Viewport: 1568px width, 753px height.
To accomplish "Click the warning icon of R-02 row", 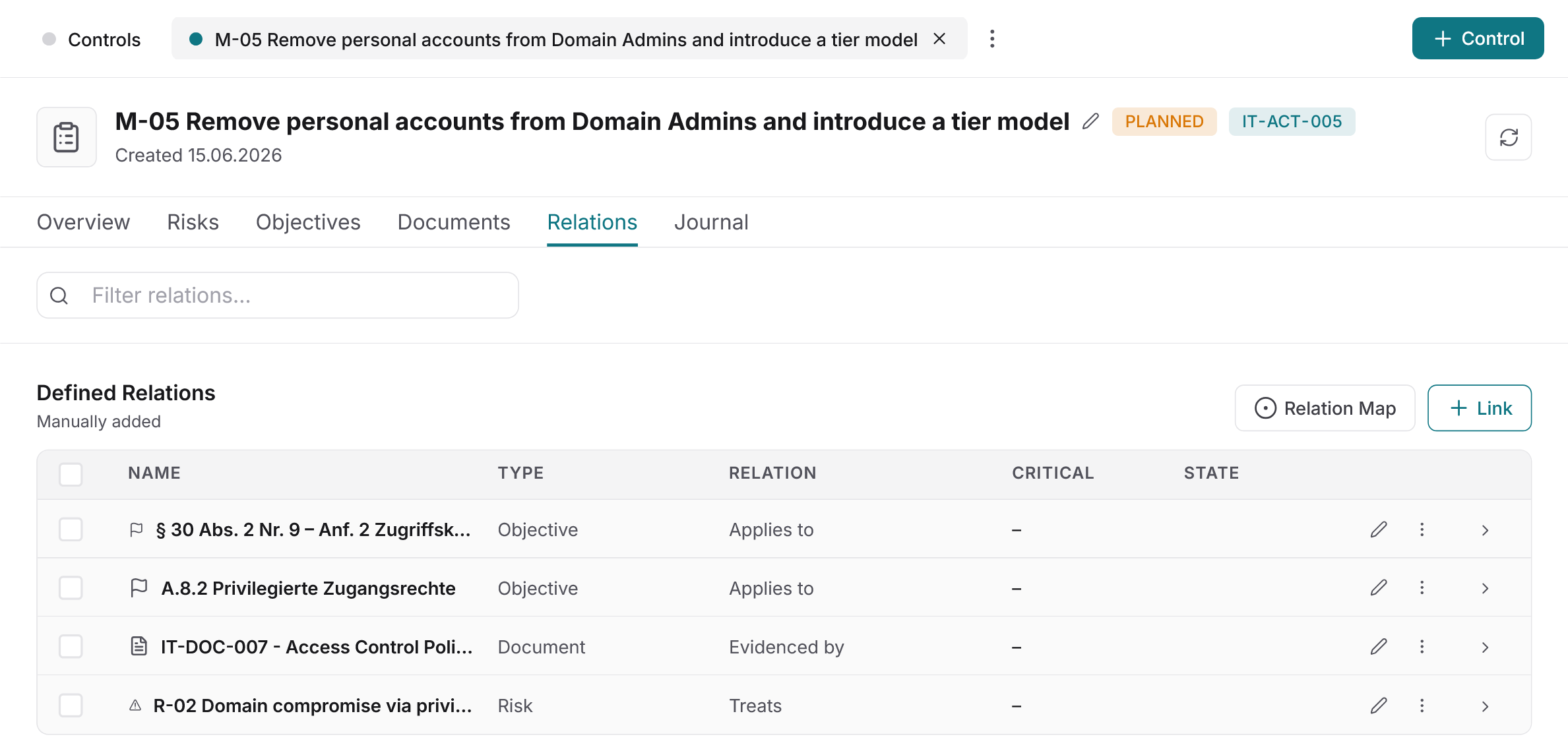I will (135, 706).
